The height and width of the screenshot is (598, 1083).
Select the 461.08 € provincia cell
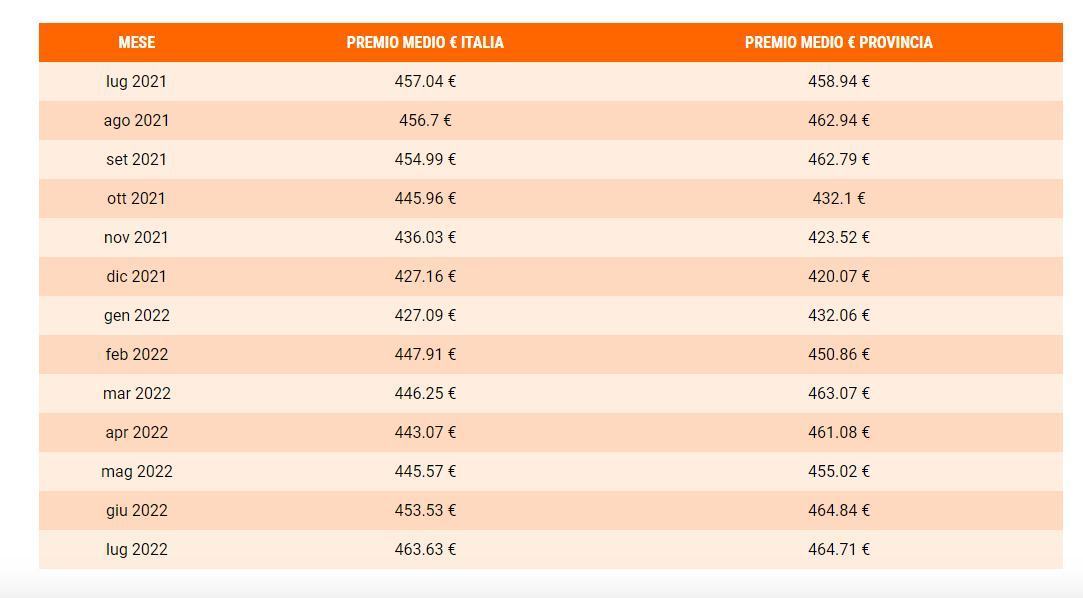(838, 432)
